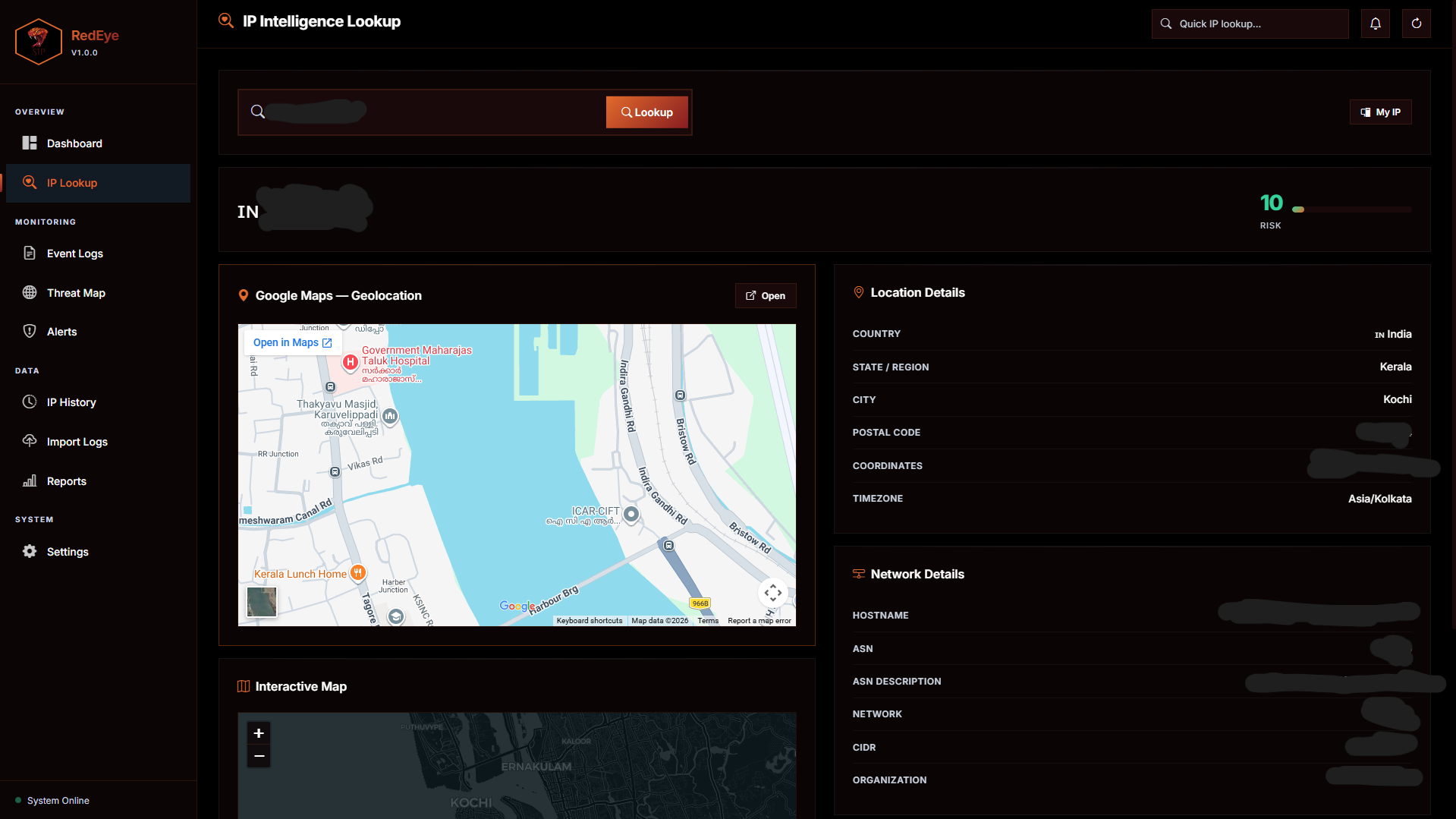Viewport: 1456px width, 819px height.
Task: Click the Threat Map globe icon
Action: pyautogui.click(x=30, y=292)
